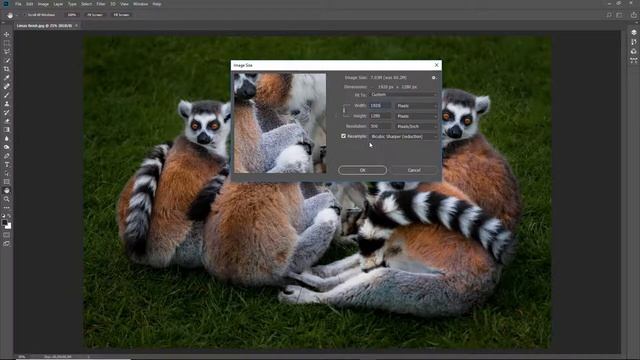Open the Edit Toolbar three-dots button
The width and height of the screenshot is (640, 360).
[7, 208]
